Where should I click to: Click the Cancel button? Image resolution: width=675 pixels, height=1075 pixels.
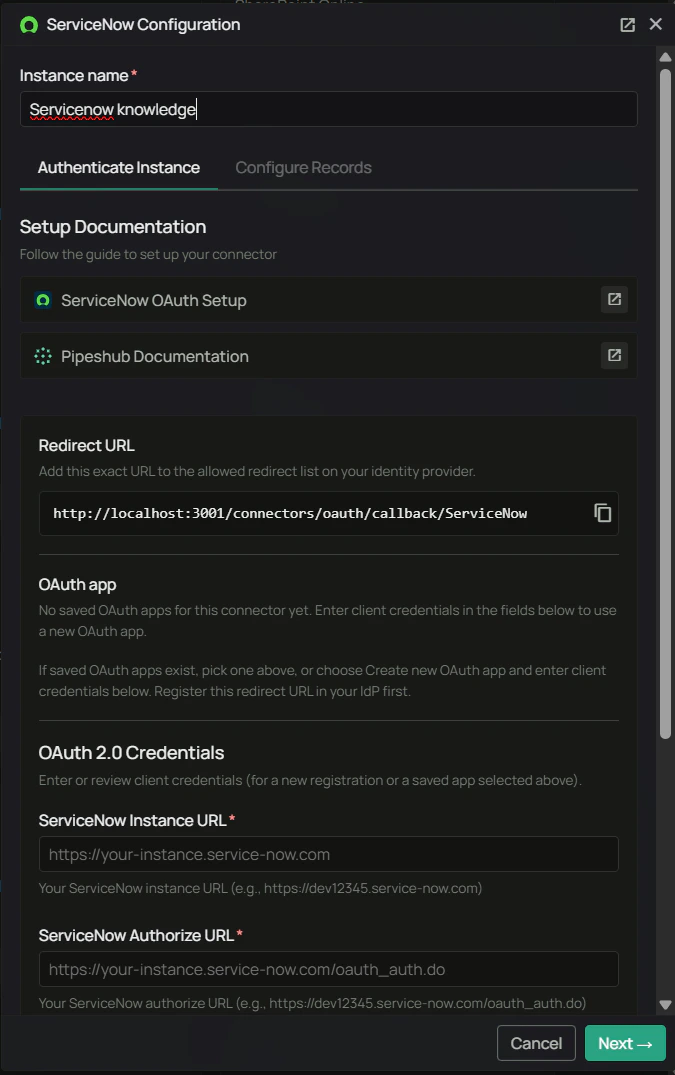point(536,1043)
